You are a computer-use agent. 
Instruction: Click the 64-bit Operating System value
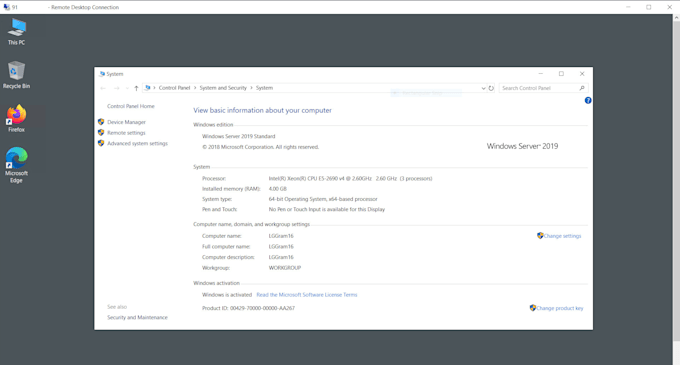click(323, 199)
